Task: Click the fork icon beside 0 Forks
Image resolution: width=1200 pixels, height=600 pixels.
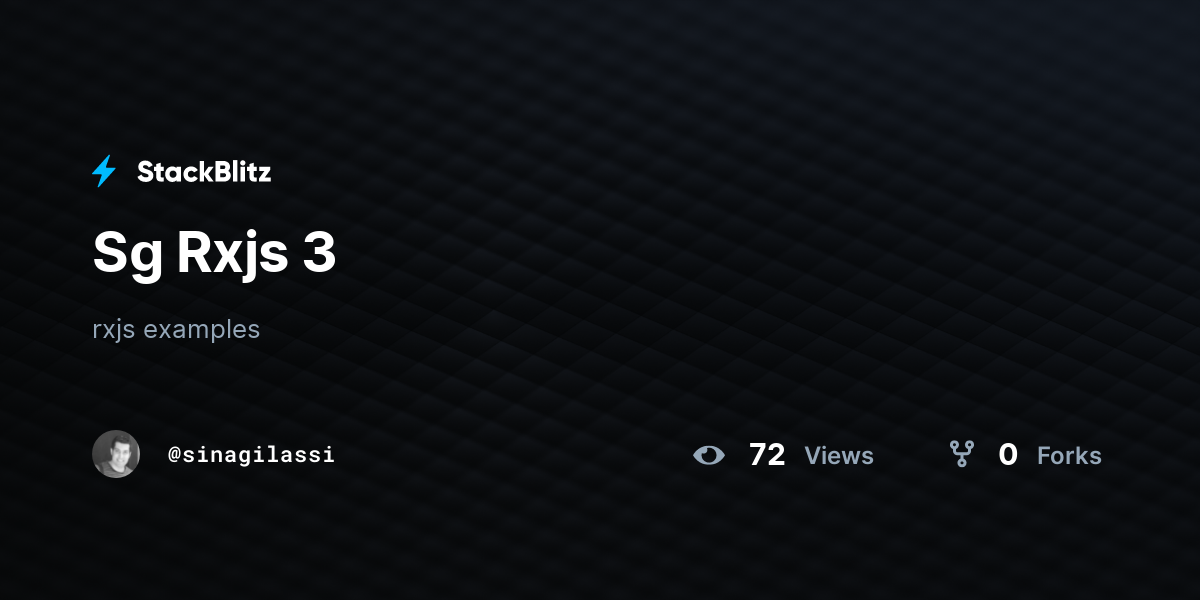Action: coord(962,455)
